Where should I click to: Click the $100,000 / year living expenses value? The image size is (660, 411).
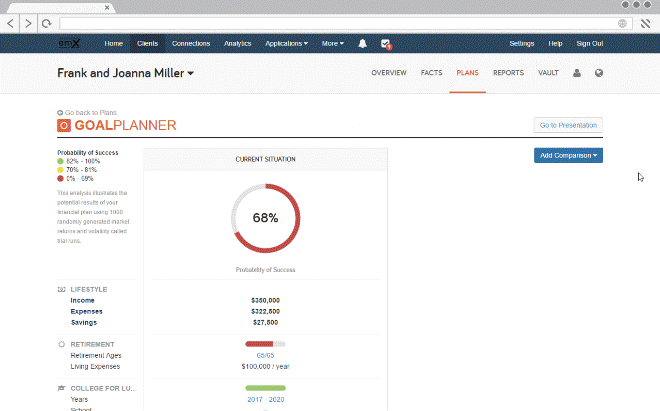(x=266, y=367)
